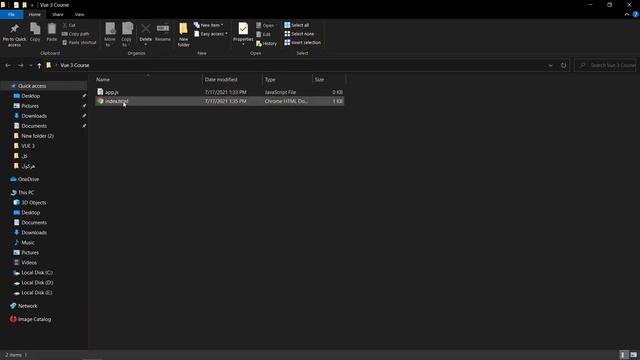Switch to the Share ribbon tab
640x360 pixels.
pos(58,14)
